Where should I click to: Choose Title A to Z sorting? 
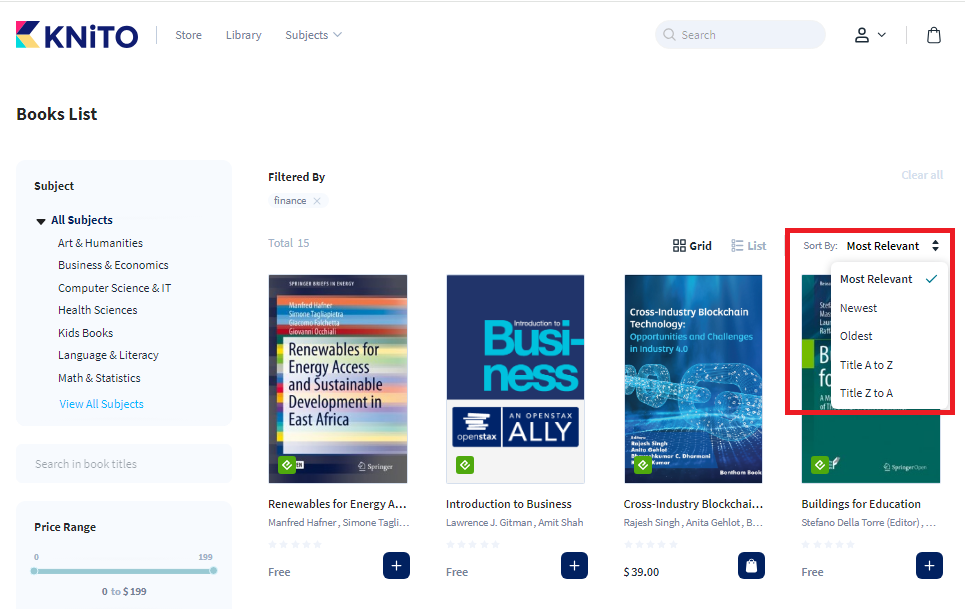click(866, 365)
